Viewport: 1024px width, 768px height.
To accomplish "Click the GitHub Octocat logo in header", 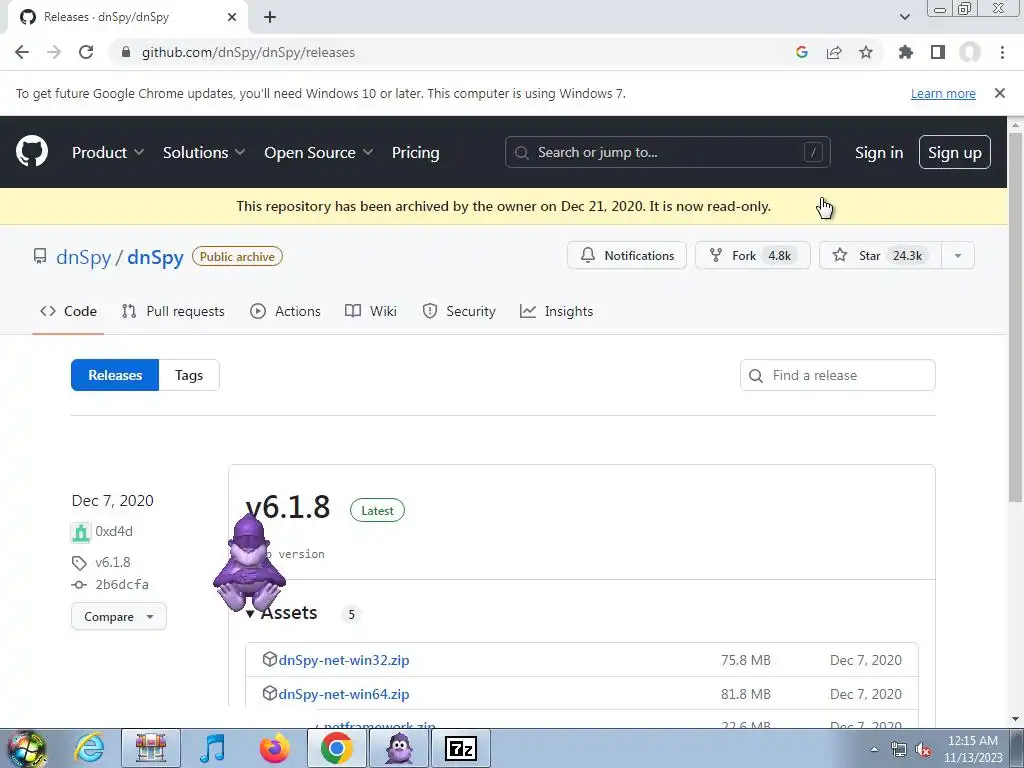I will [31, 152].
